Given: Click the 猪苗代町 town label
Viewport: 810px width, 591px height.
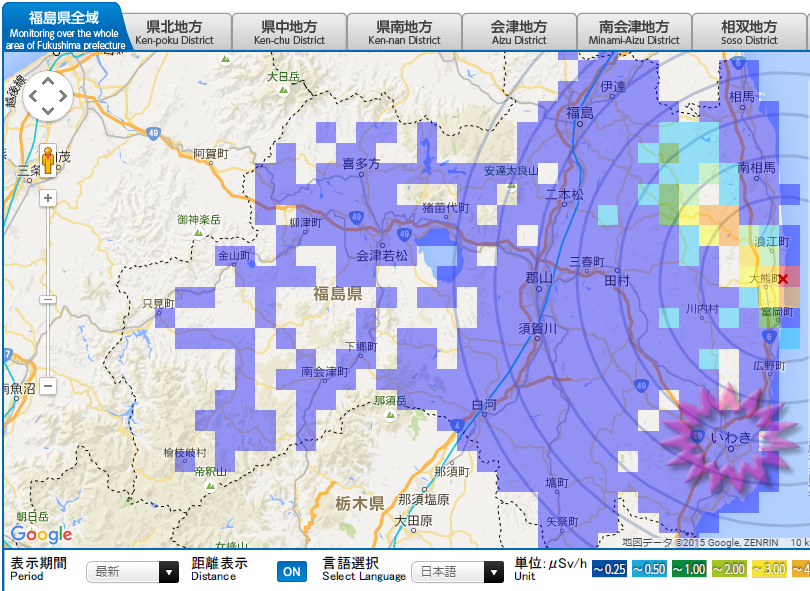Looking at the screenshot, I should pos(446,208).
